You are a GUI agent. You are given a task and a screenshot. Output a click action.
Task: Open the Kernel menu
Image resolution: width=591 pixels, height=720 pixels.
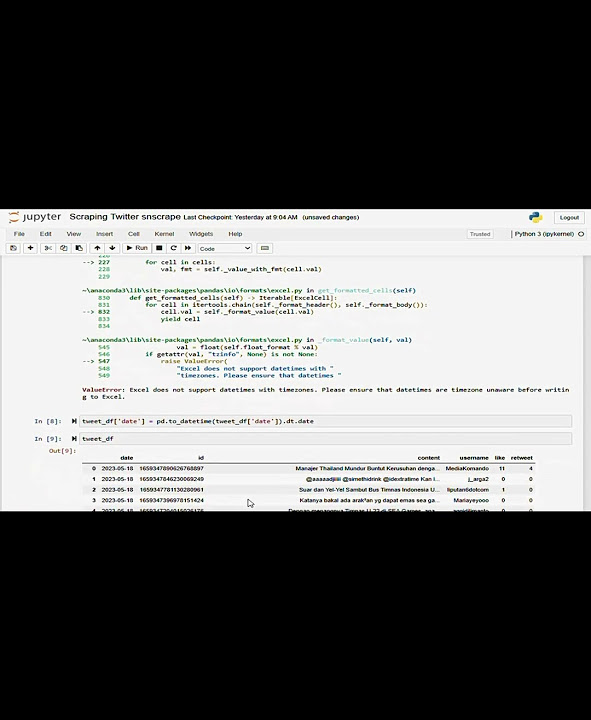(164, 234)
